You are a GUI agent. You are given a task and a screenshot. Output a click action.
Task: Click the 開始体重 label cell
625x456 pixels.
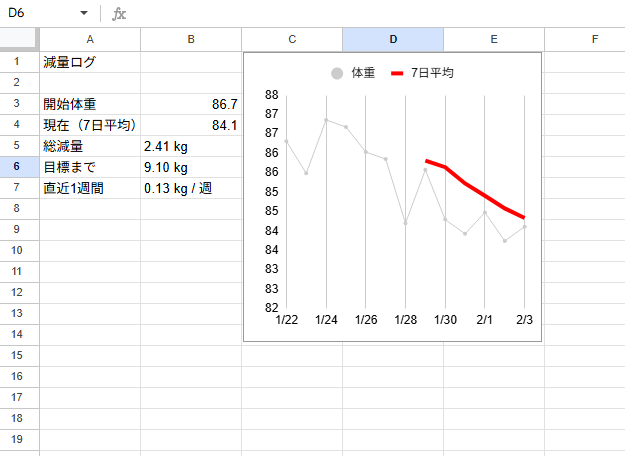click(90, 104)
